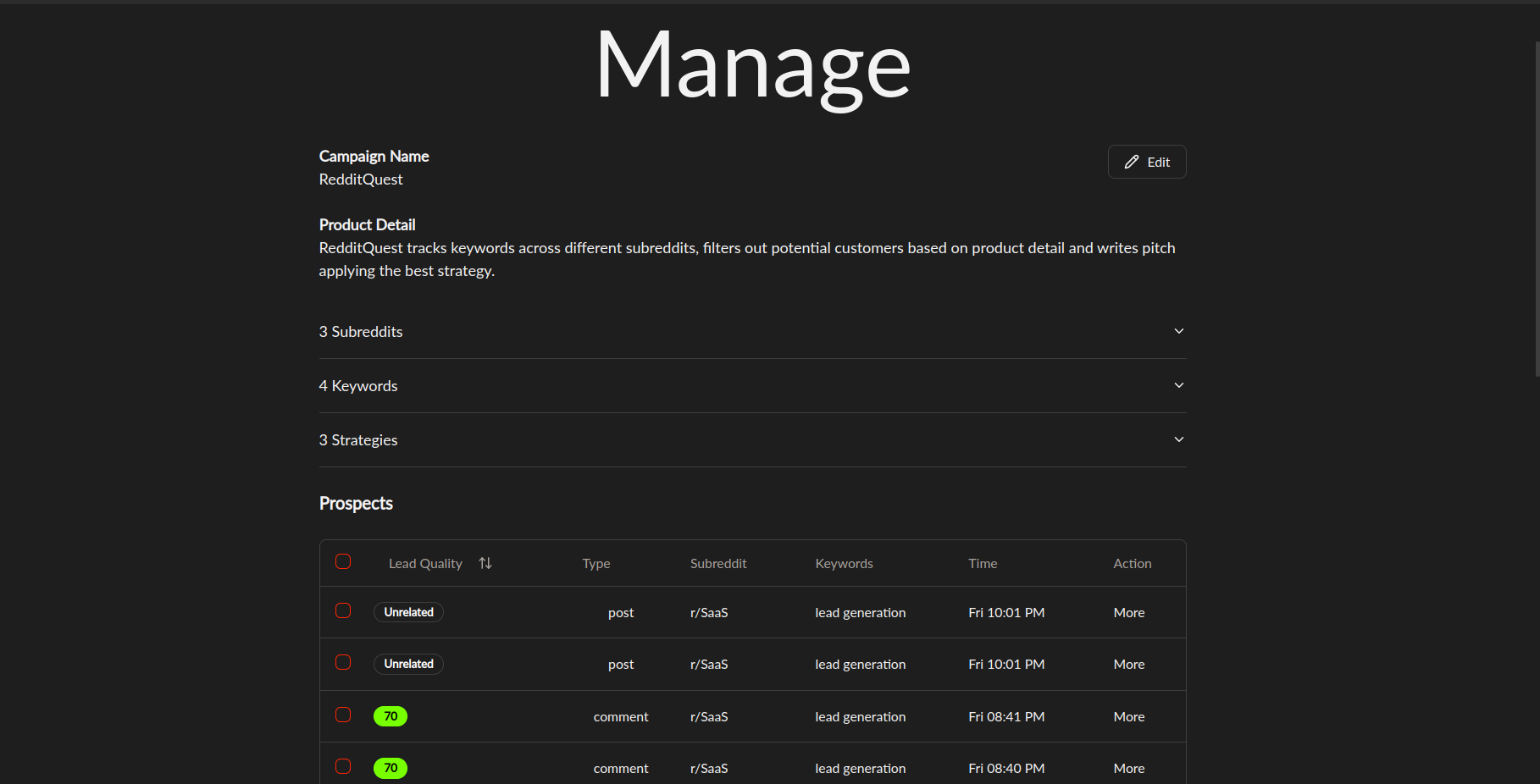
Task: Click the pencil icon on Edit button
Action: pos(1132,162)
